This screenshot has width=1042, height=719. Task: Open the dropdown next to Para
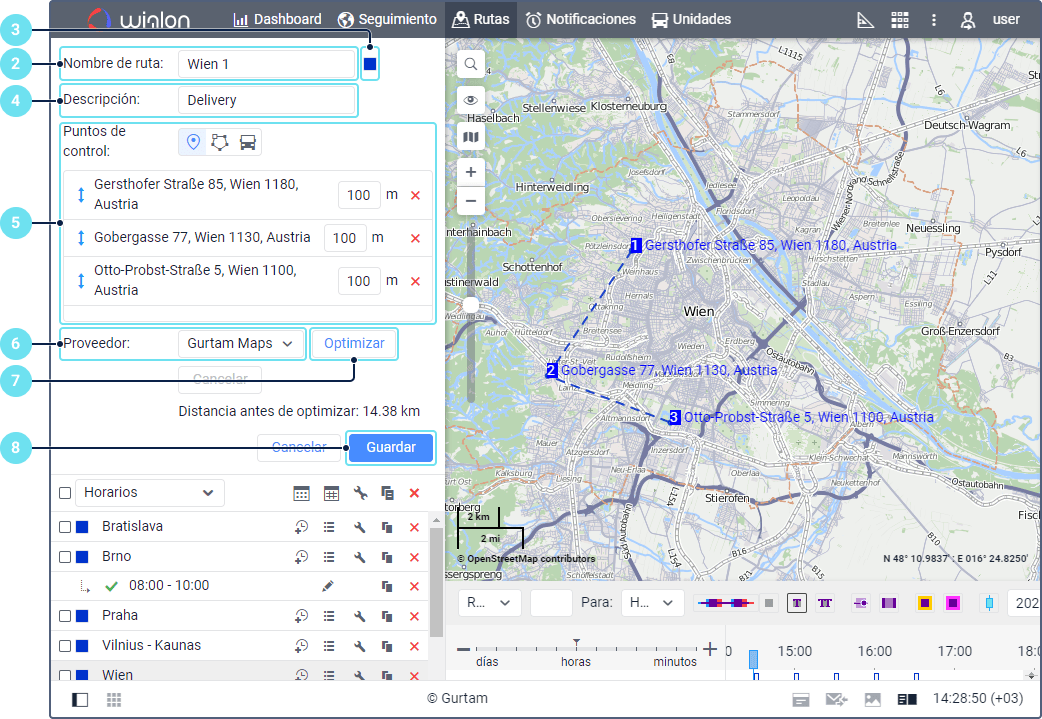(652, 603)
